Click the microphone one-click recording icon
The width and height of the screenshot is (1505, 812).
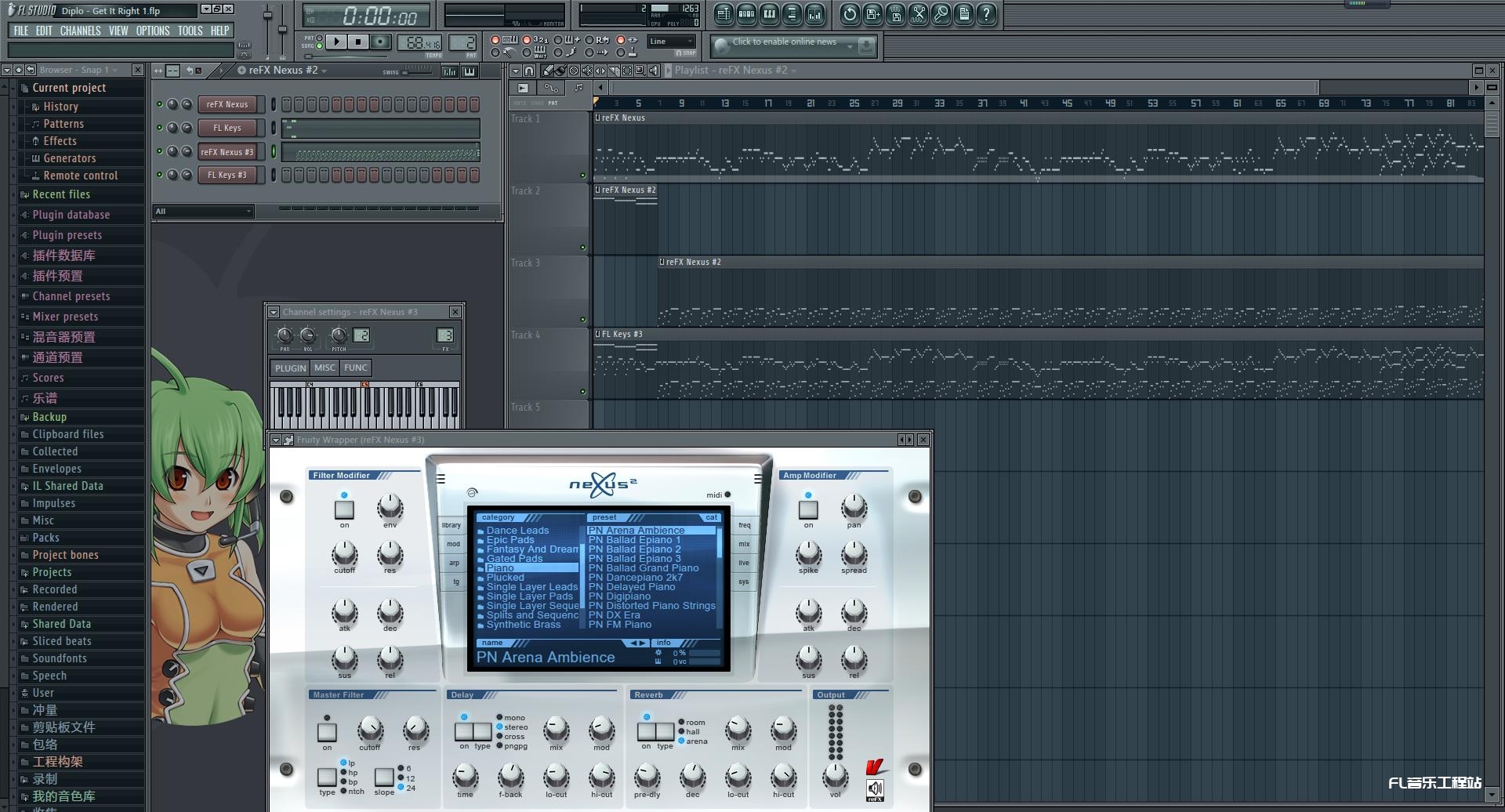pyautogui.click(x=941, y=13)
